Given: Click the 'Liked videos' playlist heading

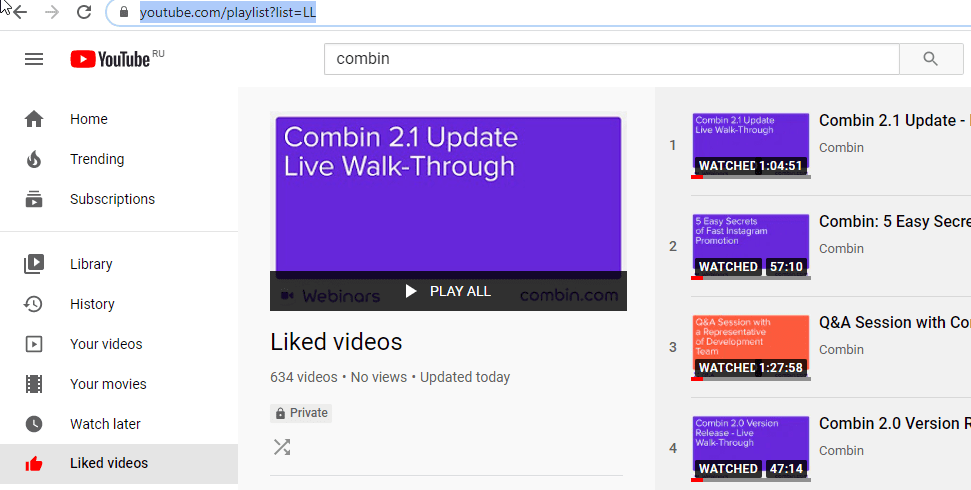Looking at the screenshot, I should tap(336, 342).
